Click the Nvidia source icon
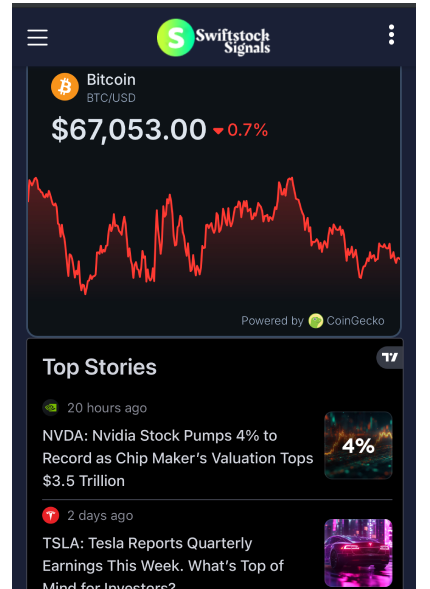 click(x=51, y=408)
